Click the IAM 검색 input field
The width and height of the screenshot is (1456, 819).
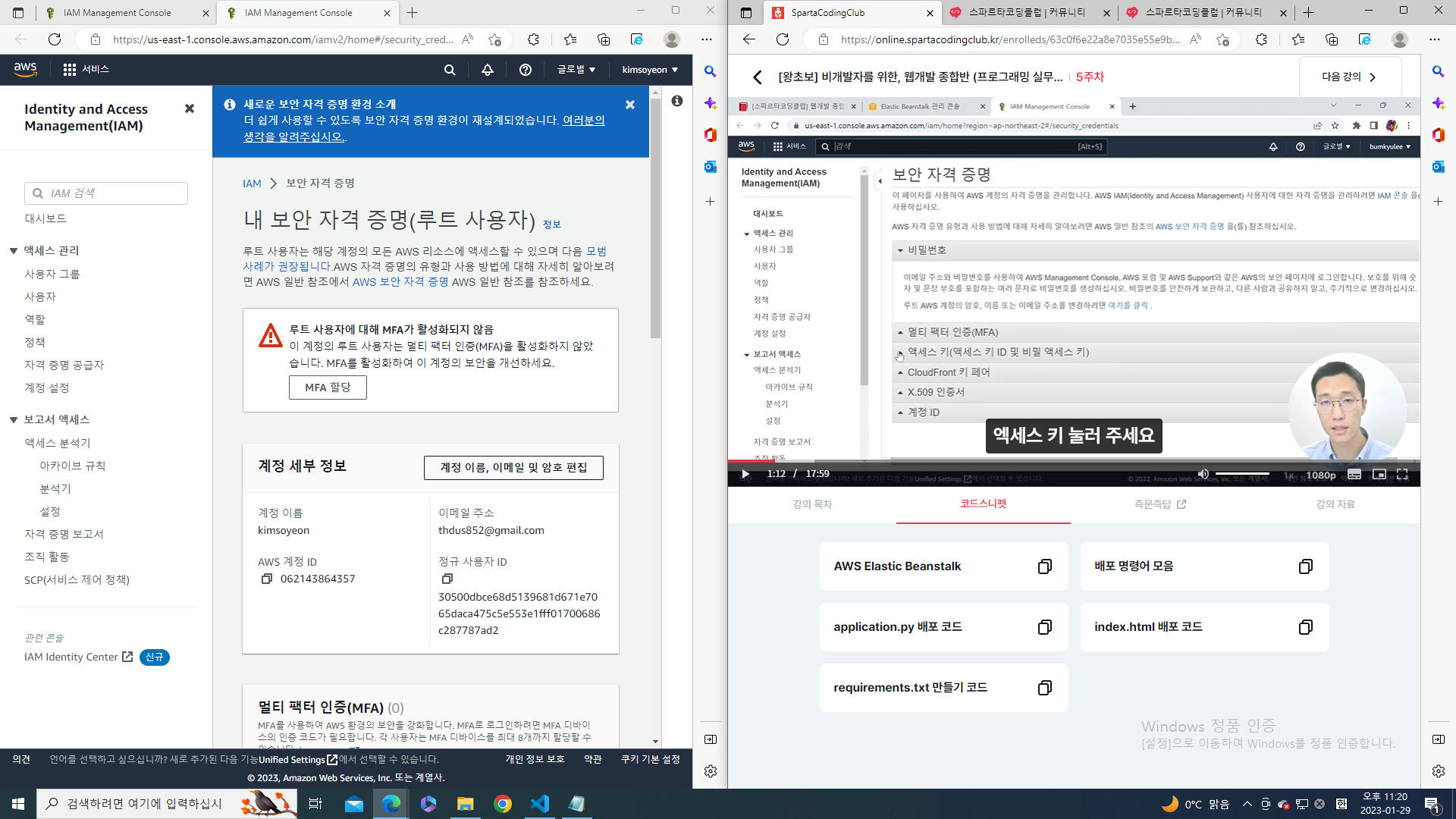(106, 193)
